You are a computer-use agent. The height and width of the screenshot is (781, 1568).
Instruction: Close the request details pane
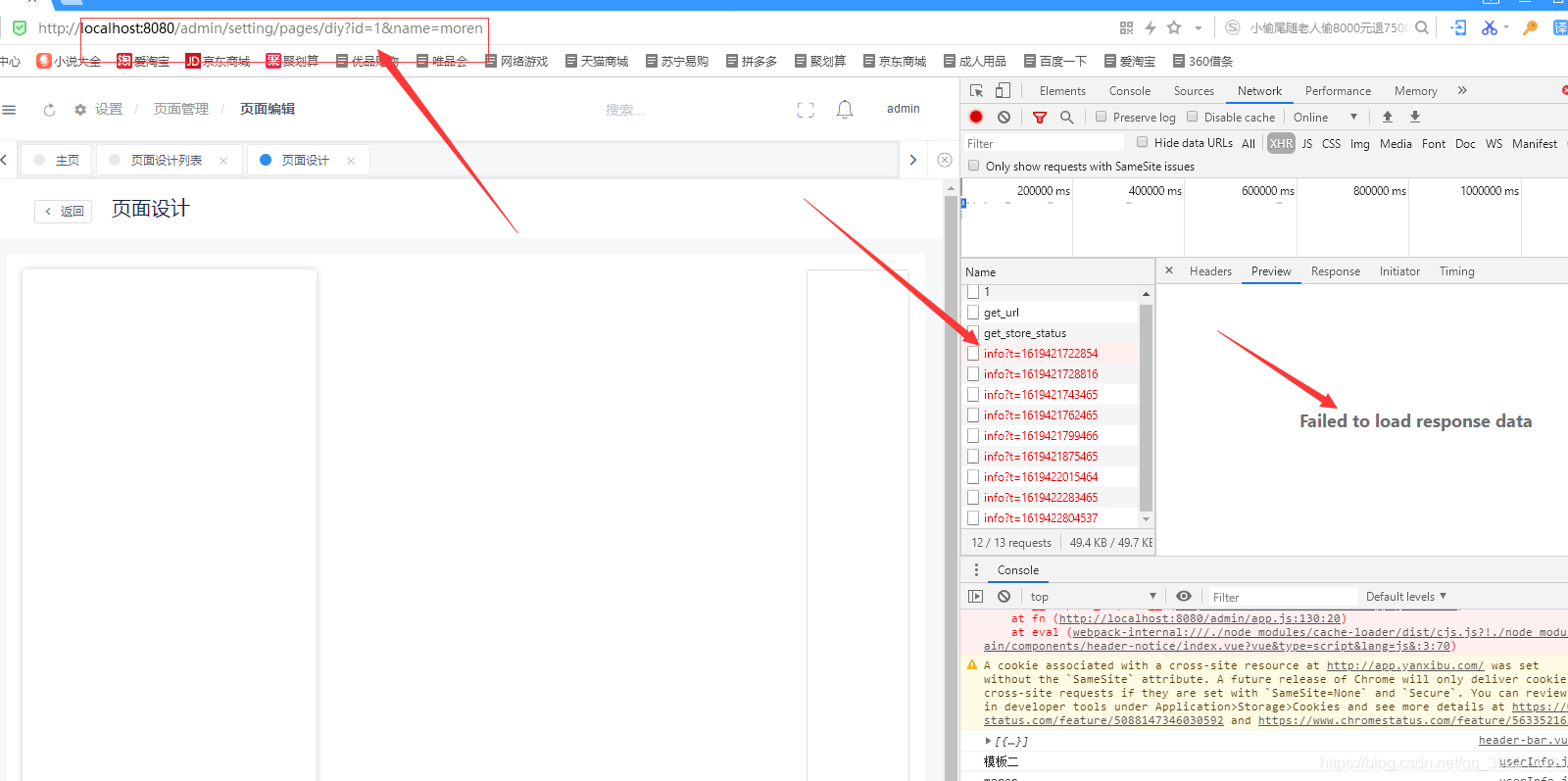coord(1169,270)
